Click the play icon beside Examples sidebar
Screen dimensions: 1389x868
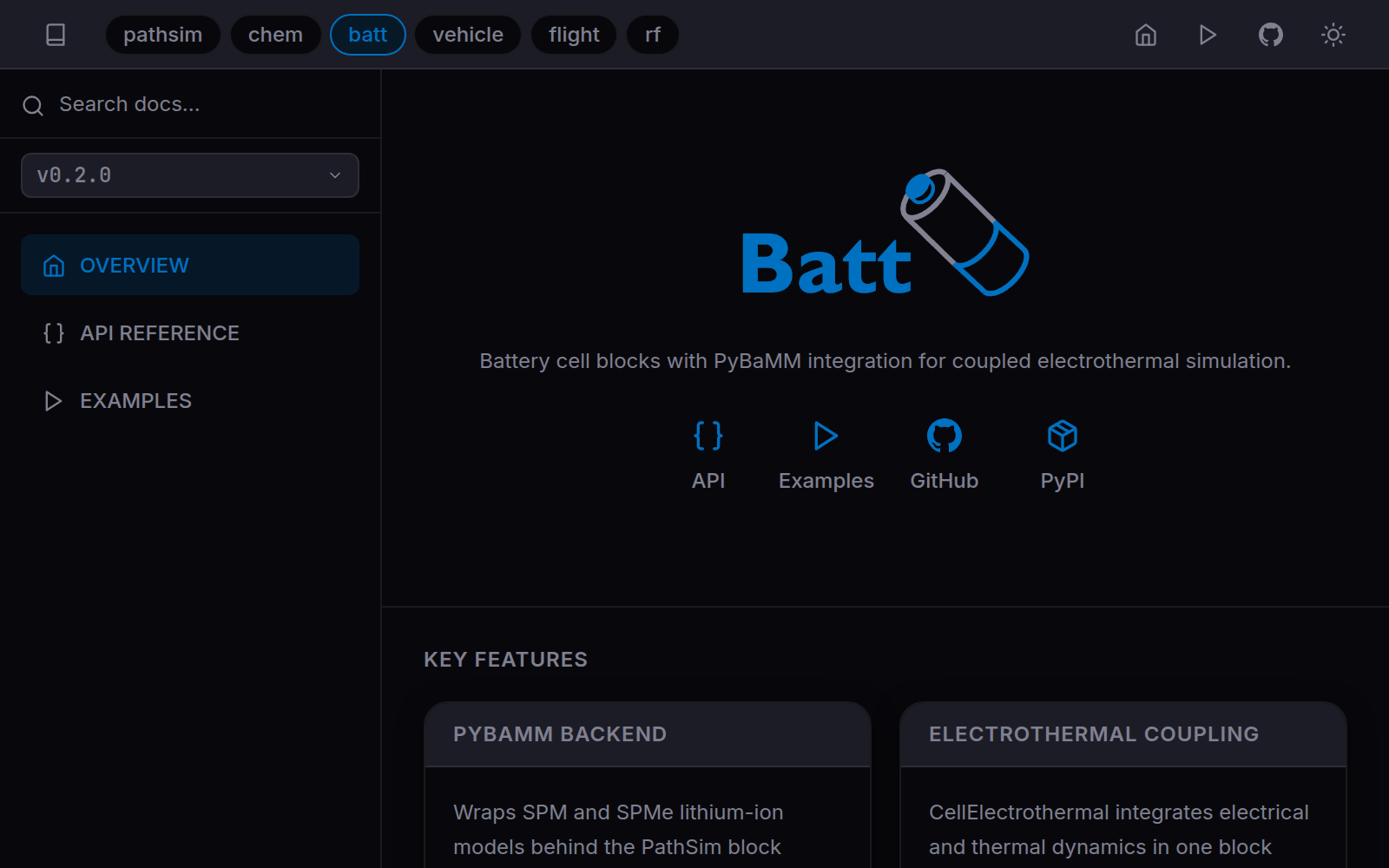(x=53, y=401)
